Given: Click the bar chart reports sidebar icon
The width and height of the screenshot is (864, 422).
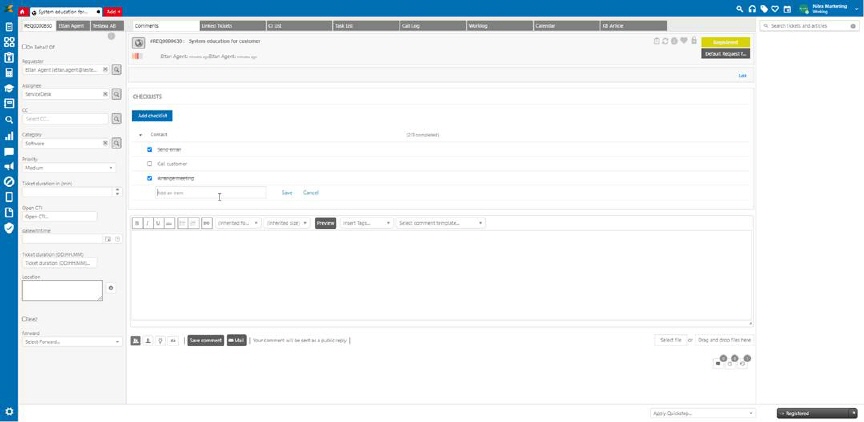Looking at the screenshot, I should click(x=9, y=136).
